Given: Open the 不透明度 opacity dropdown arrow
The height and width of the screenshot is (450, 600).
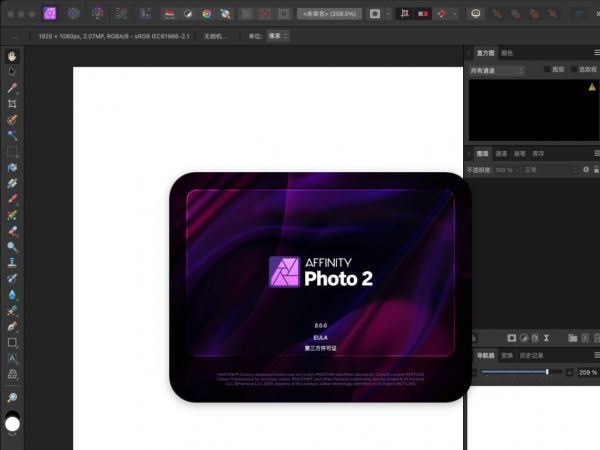Looking at the screenshot, I should (517, 170).
